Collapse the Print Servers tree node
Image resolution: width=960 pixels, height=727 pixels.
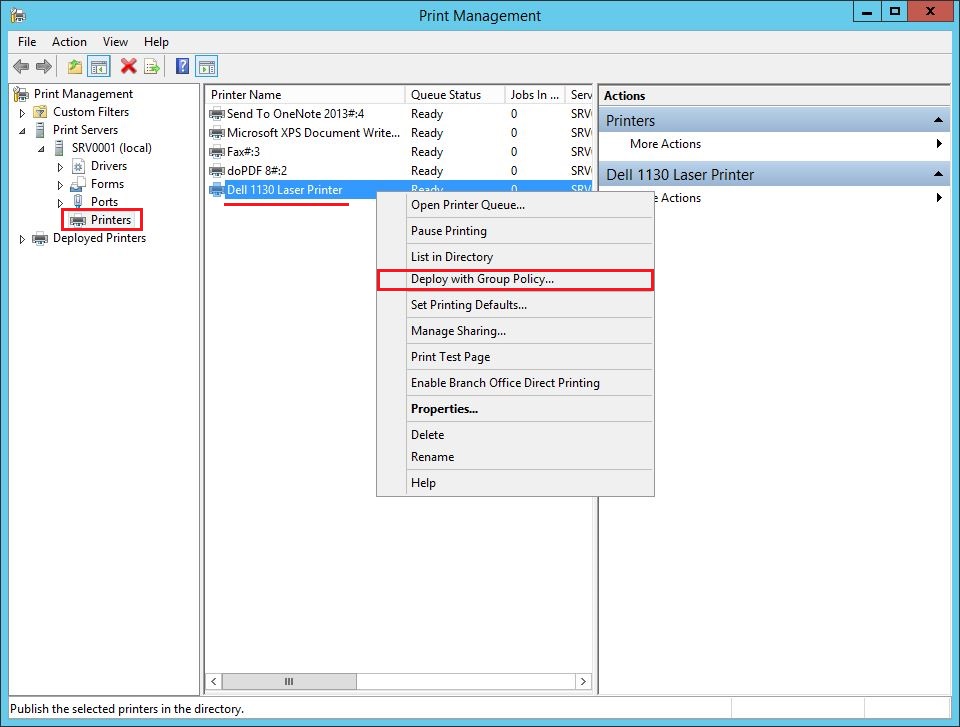[23, 130]
